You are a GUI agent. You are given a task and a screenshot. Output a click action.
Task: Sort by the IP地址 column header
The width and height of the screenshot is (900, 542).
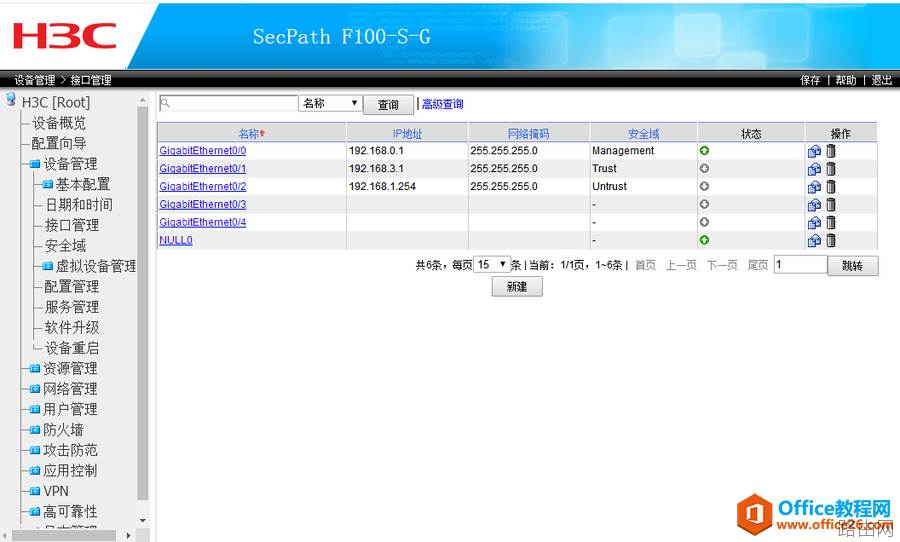coord(407,134)
